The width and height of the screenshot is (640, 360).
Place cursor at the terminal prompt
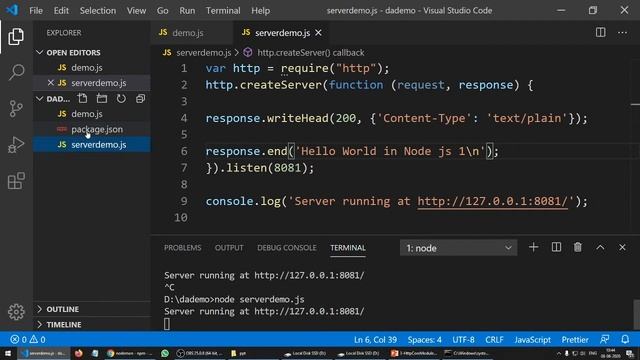[x=167, y=324]
